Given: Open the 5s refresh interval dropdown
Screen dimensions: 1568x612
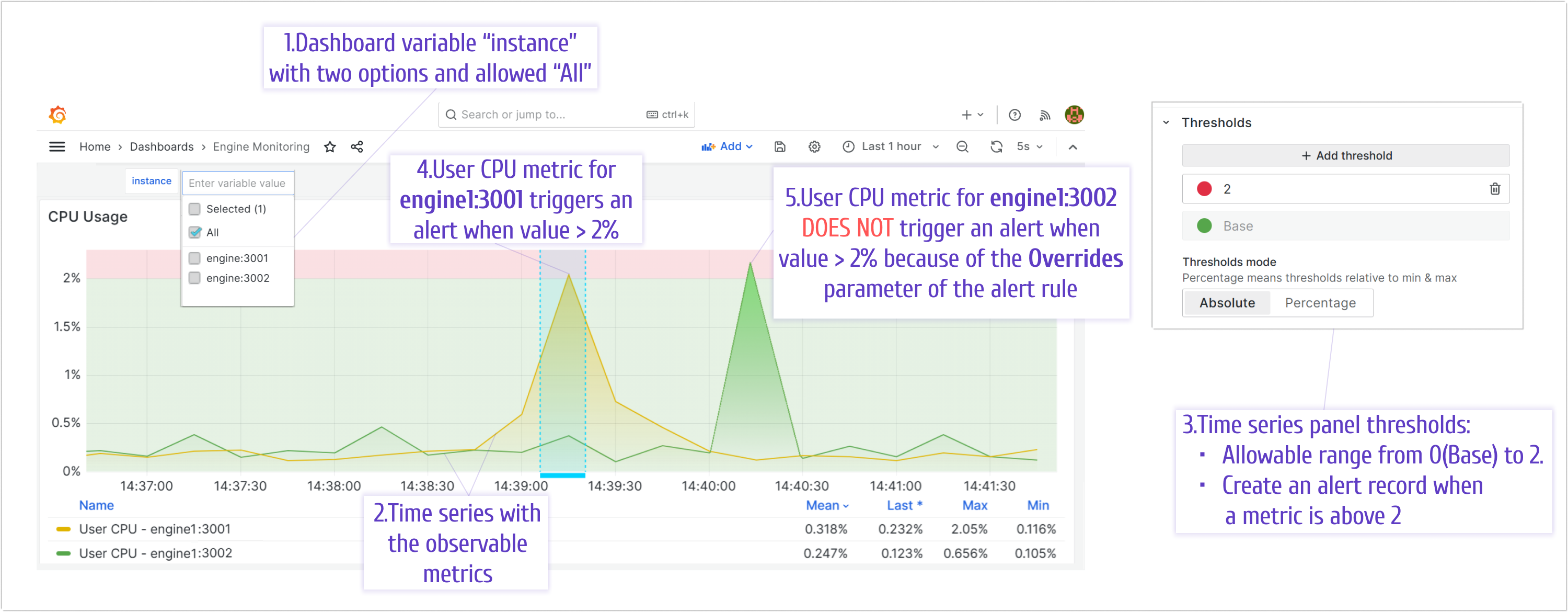Looking at the screenshot, I should pos(1030,147).
